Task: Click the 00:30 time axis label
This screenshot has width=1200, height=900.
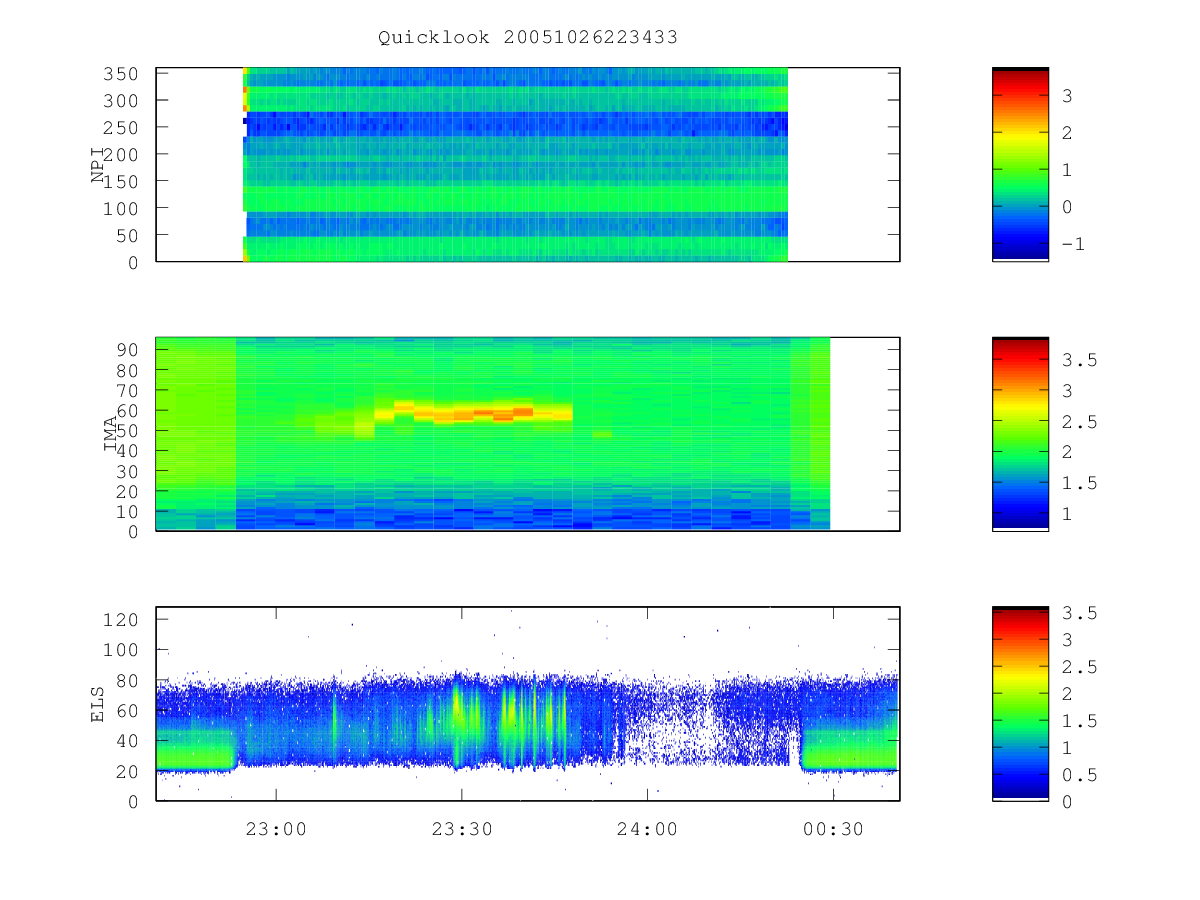Action: pos(832,828)
